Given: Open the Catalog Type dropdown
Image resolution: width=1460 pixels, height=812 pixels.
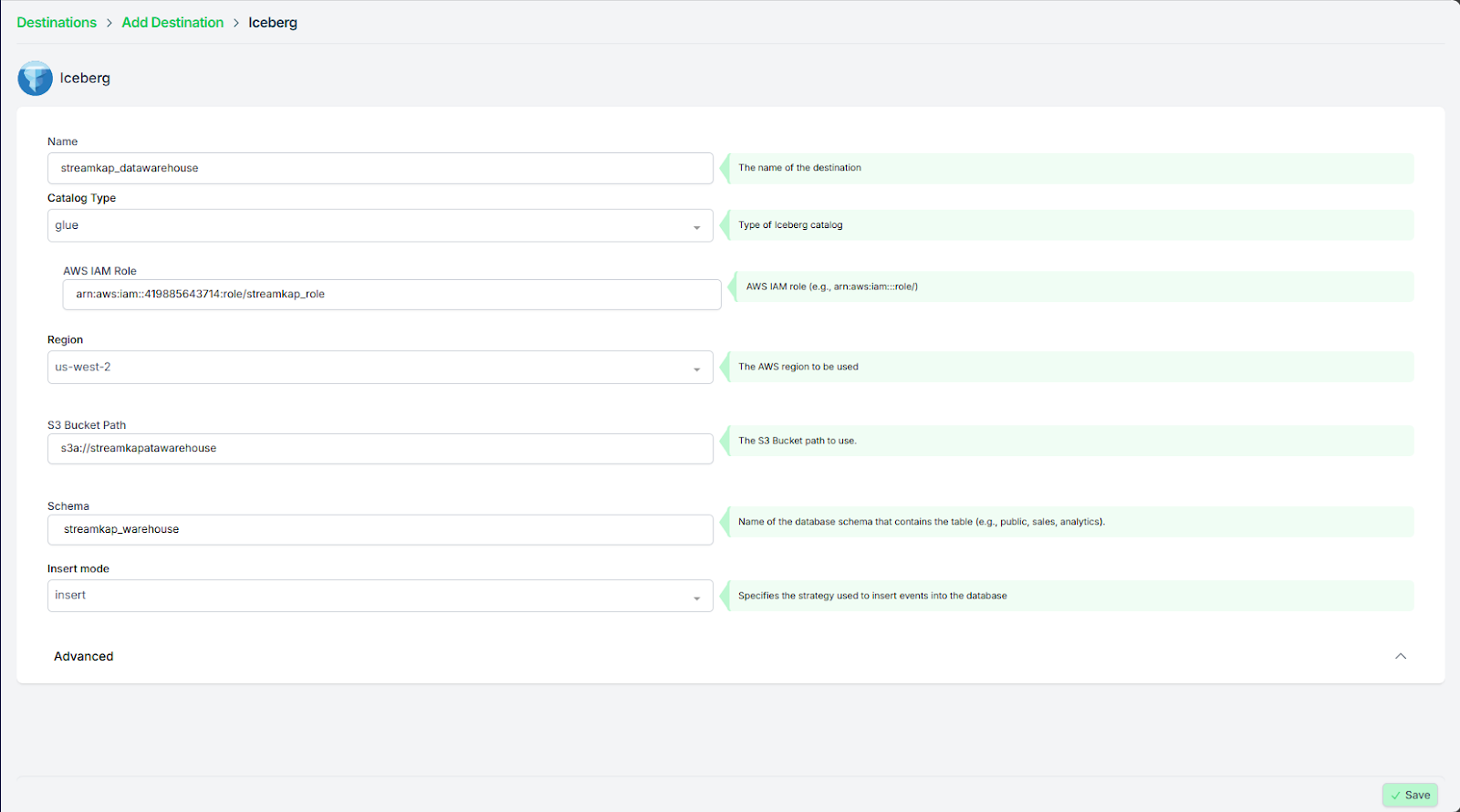Looking at the screenshot, I should point(381,225).
